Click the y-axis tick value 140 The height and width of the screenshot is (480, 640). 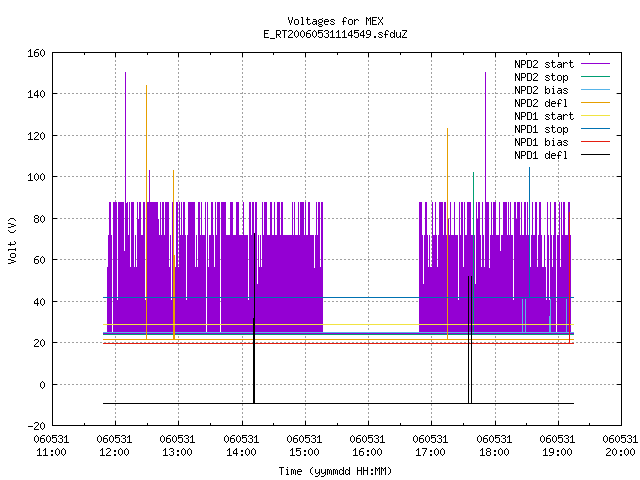click(36, 94)
